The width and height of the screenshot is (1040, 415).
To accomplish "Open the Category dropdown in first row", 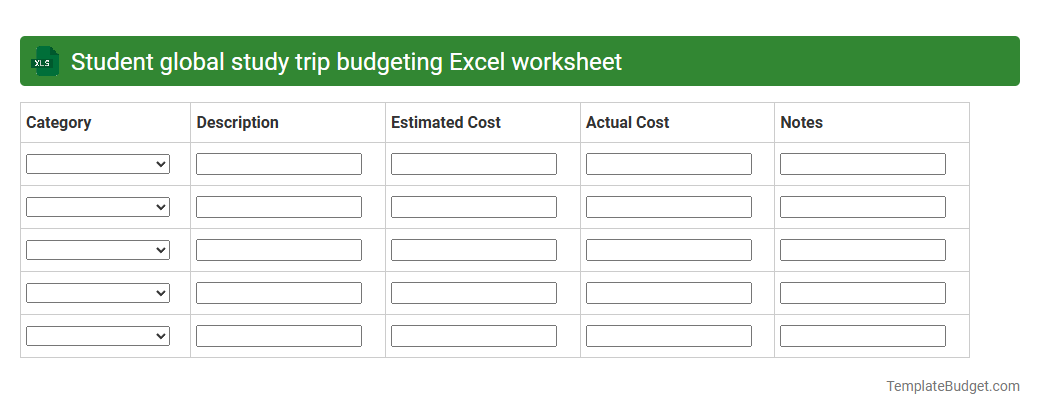I will pos(98,164).
